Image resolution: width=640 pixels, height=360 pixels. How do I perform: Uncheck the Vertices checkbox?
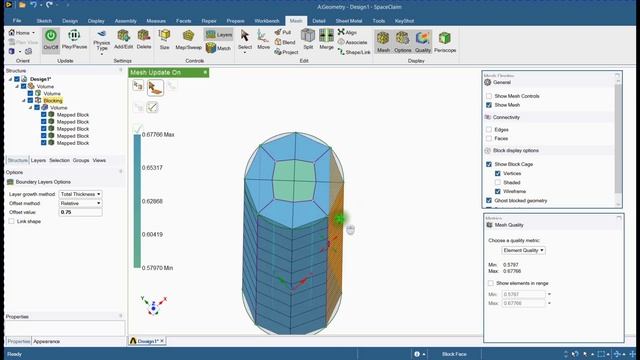(498, 173)
